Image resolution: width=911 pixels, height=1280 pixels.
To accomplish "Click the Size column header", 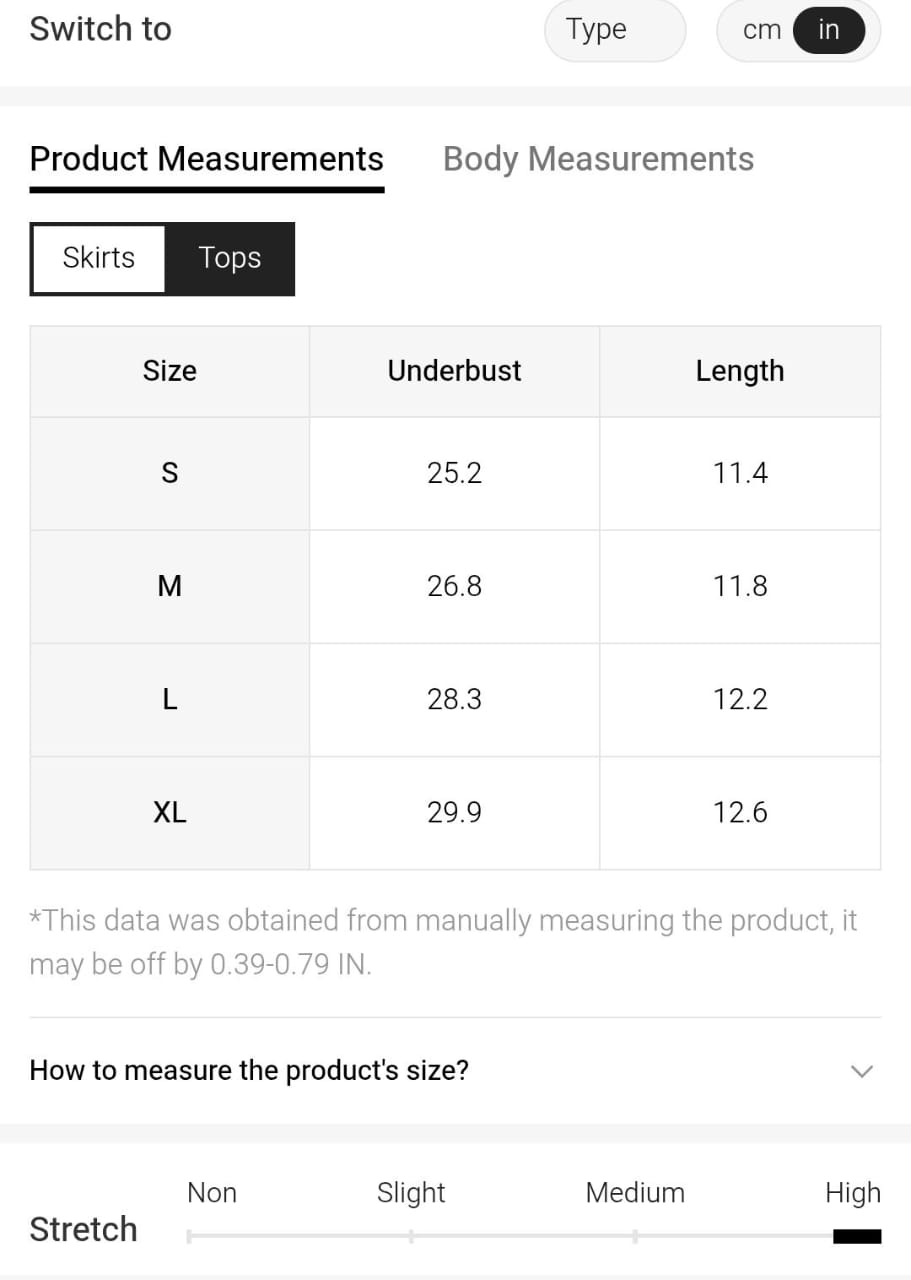I will tap(170, 371).
